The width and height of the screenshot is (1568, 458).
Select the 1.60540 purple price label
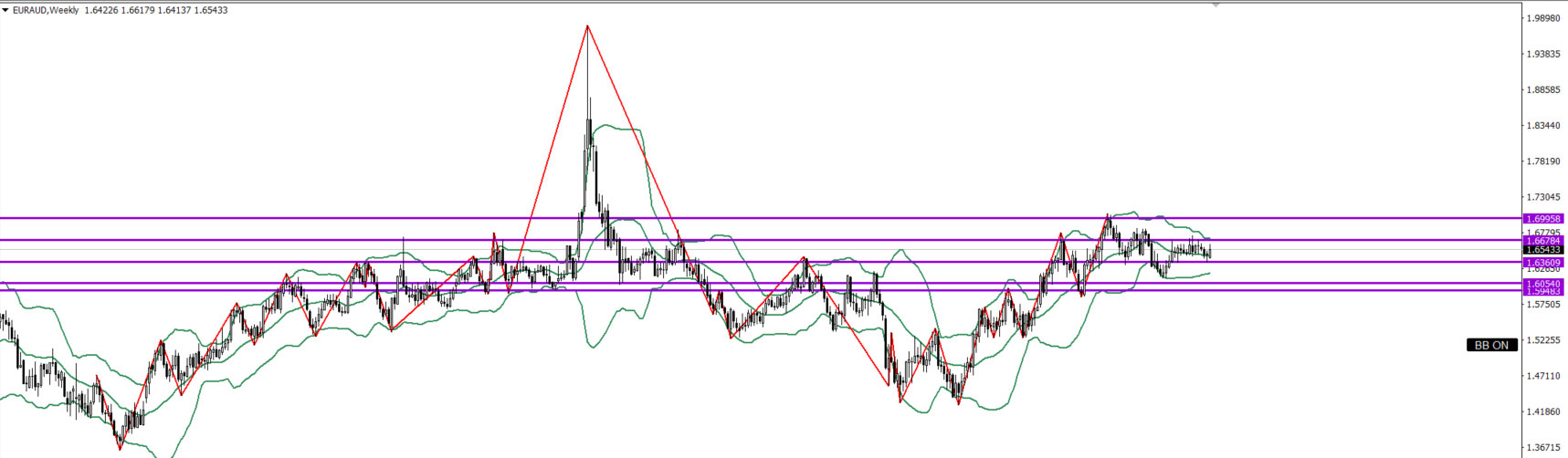click(x=1542, y=284)
